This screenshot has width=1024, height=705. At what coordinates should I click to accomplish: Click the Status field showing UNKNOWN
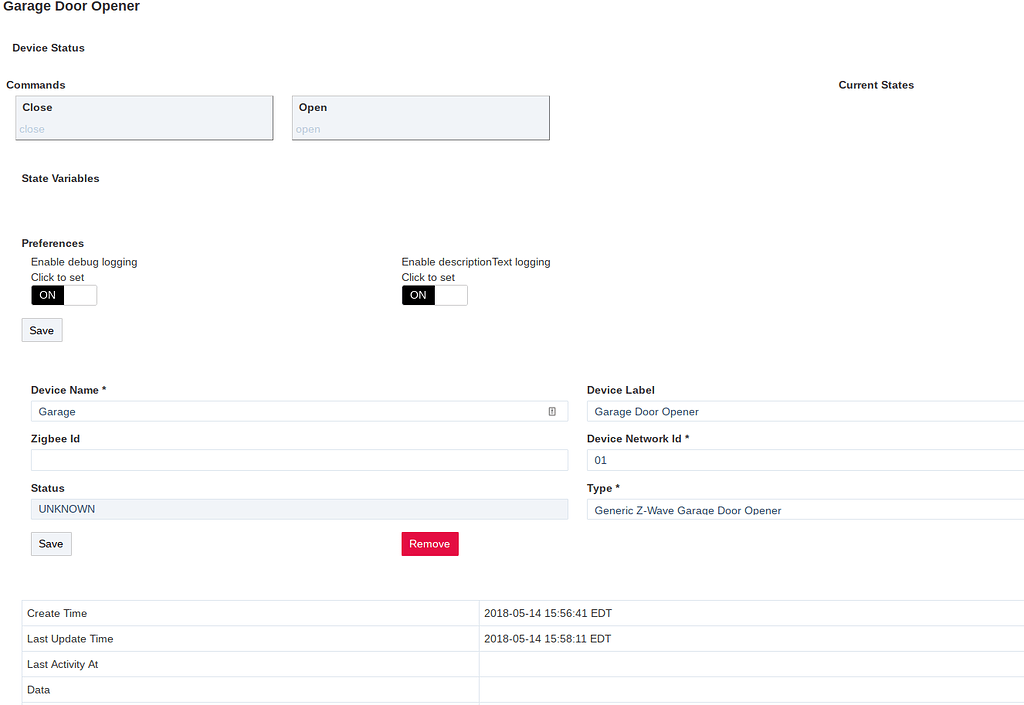tap(299, 509)
